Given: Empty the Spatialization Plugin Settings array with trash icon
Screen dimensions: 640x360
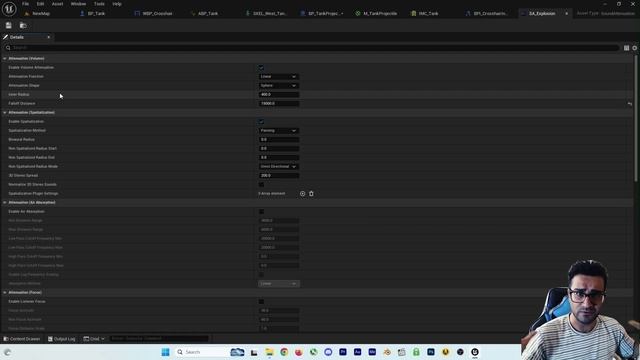Looking at the screenshot, I should (311, 193).
